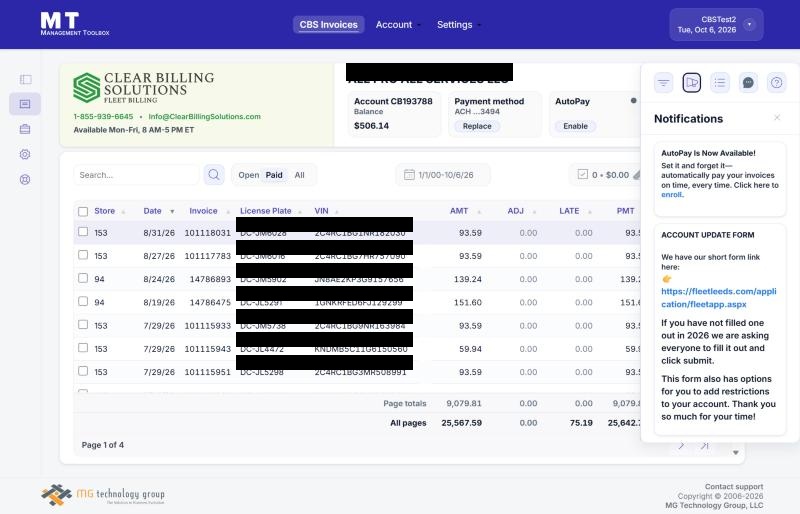
Task: Click Replace payment method button
Action: pos(477,126)
